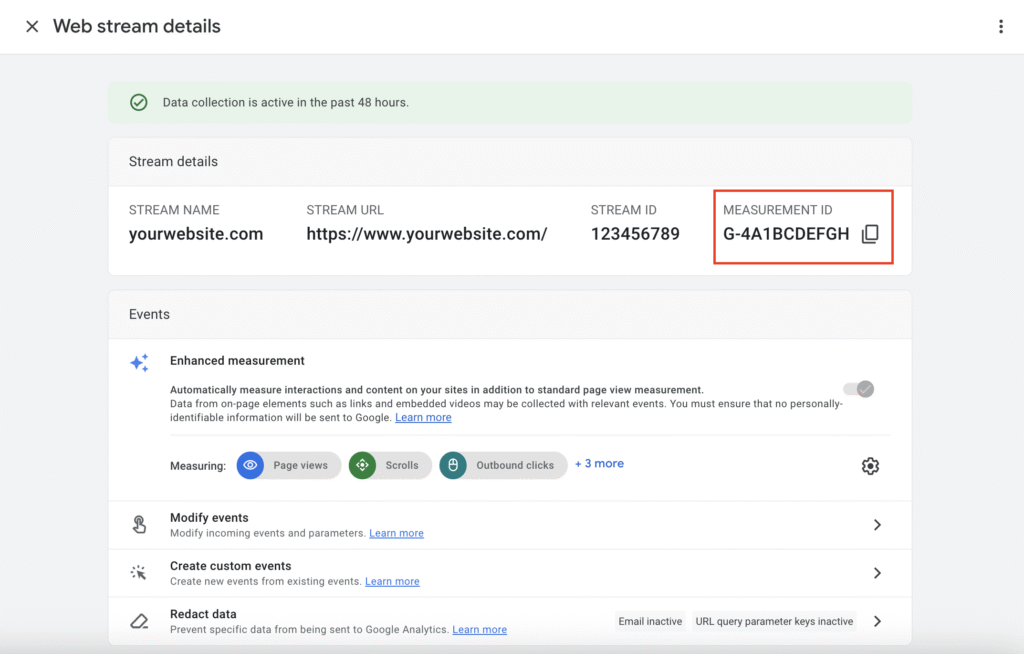Toggle Enhanced measurement off
This screenshot has width=1024, height=654.
[x=857, y=389]
